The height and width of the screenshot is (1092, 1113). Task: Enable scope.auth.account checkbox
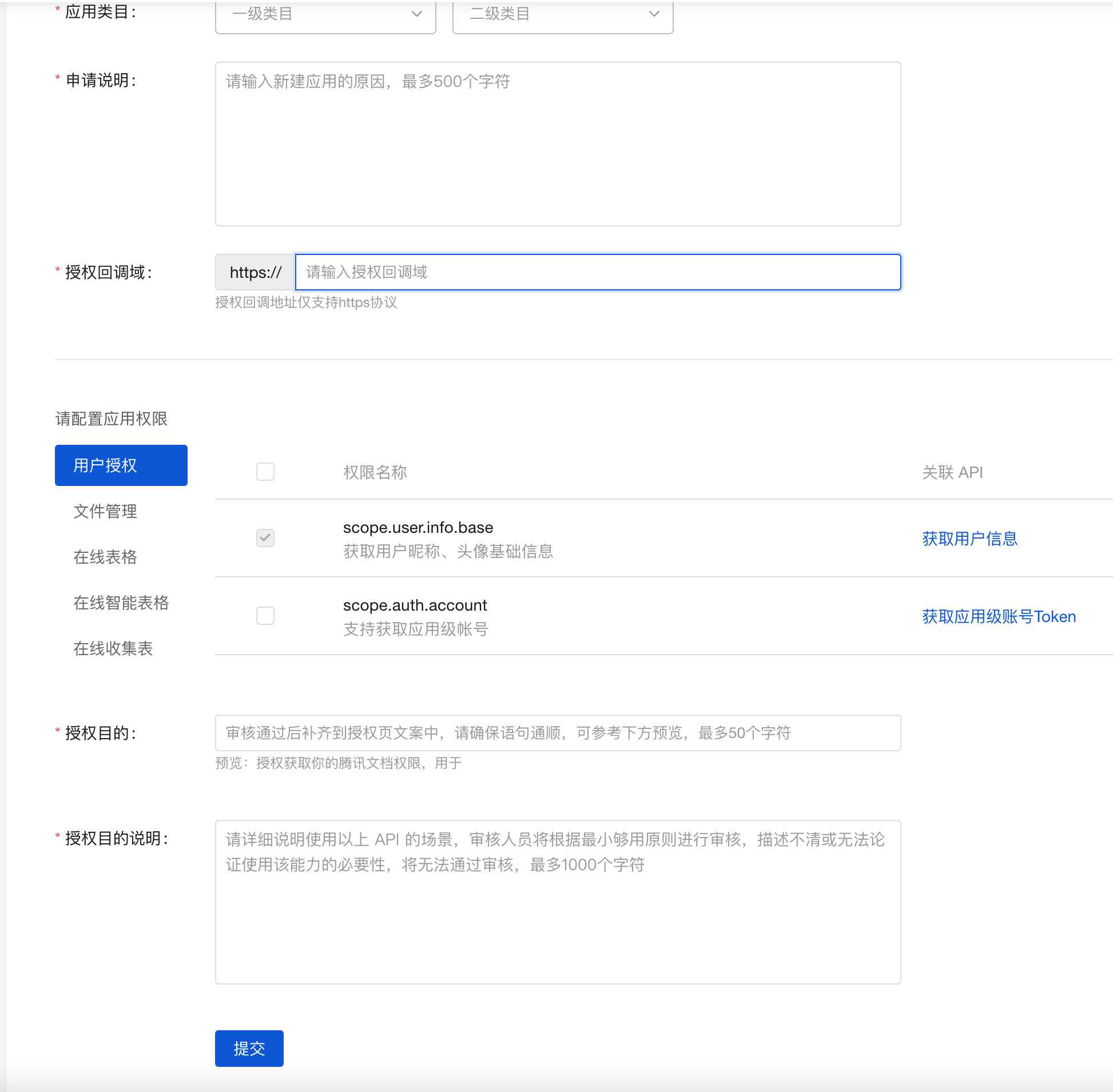(265, 616)
